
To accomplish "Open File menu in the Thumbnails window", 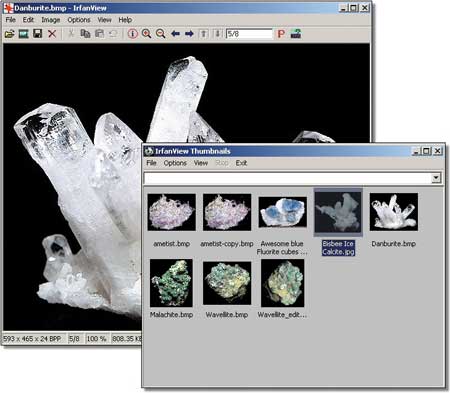I will tap(151, 163).
